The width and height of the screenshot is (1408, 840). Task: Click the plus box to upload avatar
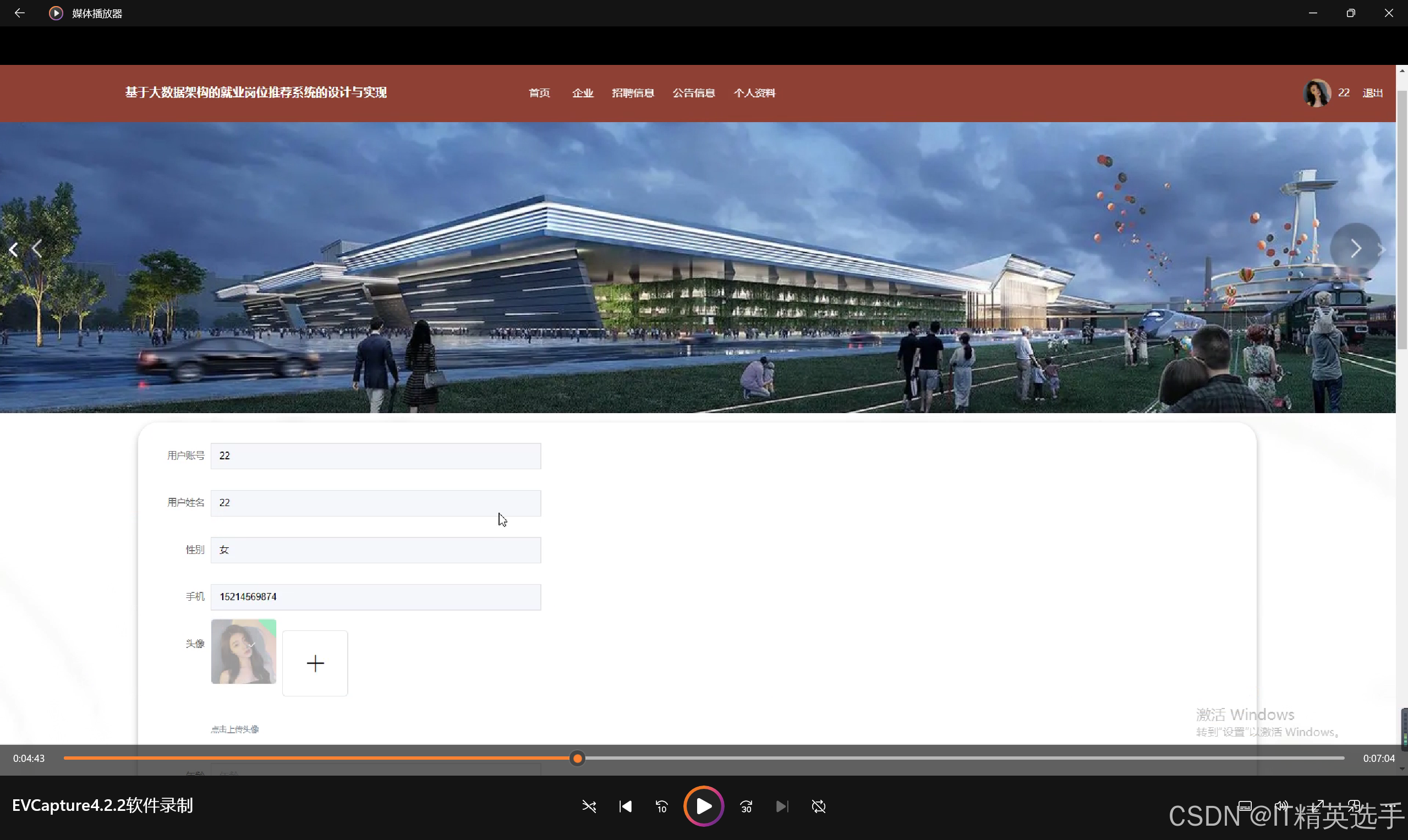tap(315, 663)
